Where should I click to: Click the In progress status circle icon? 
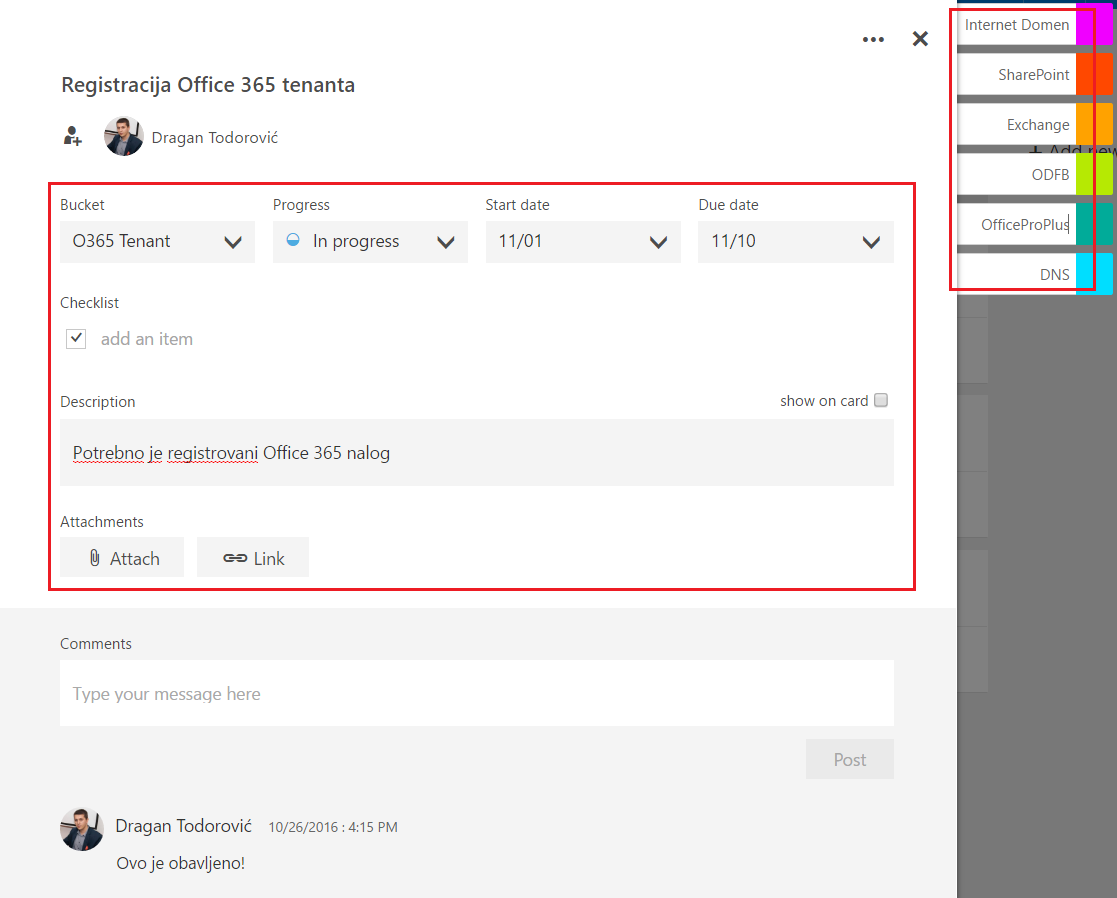coord(293,240)
